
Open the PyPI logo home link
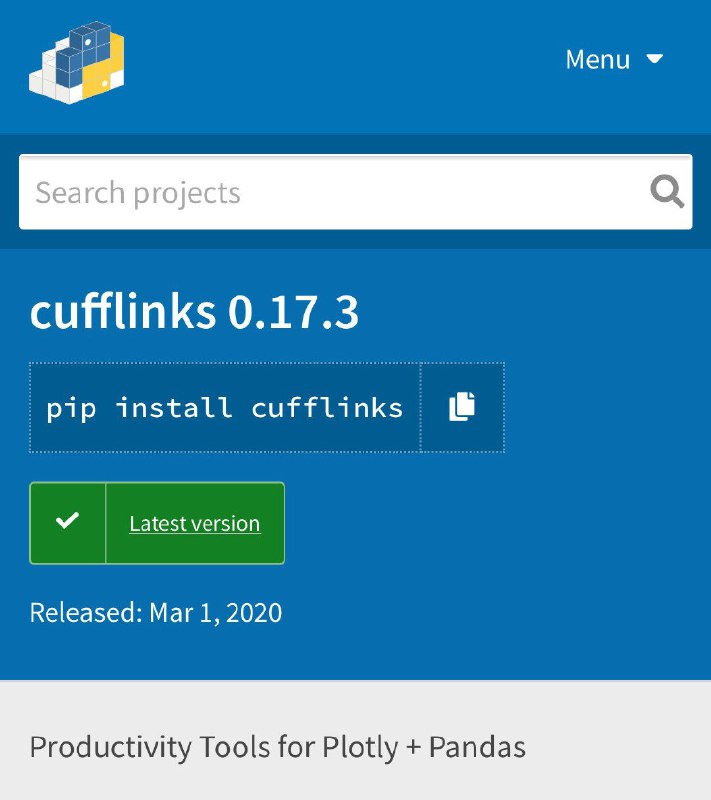[77, 62]
